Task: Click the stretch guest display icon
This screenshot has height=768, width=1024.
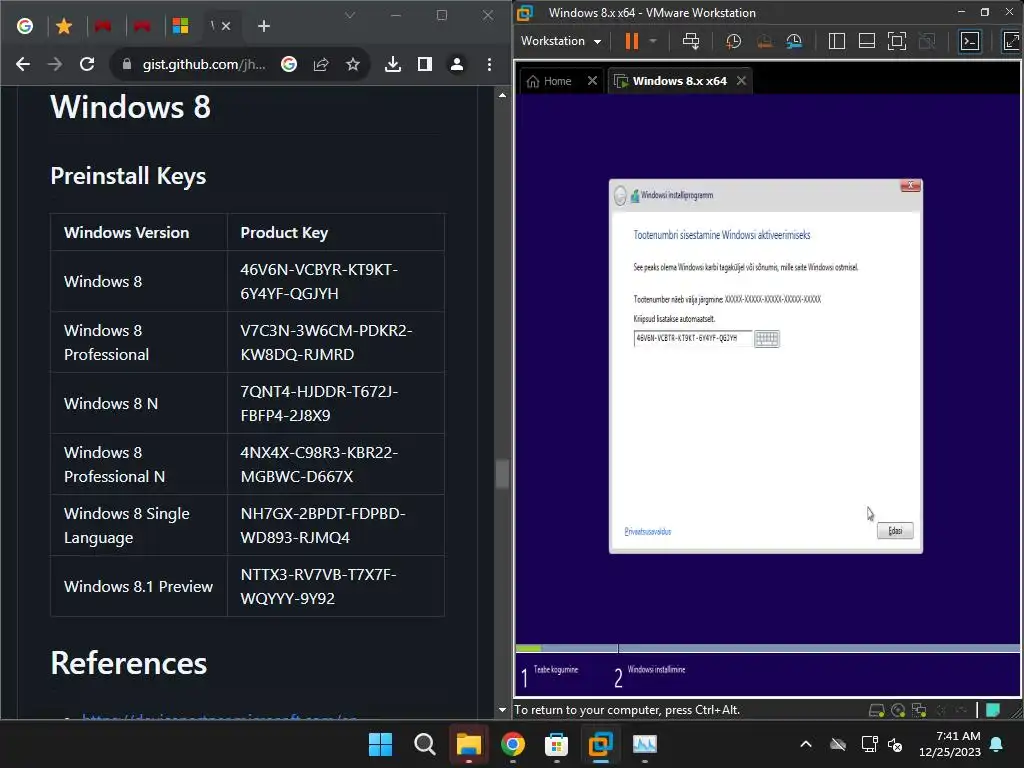Action: pyautogui.click(x=1011, y=41)
